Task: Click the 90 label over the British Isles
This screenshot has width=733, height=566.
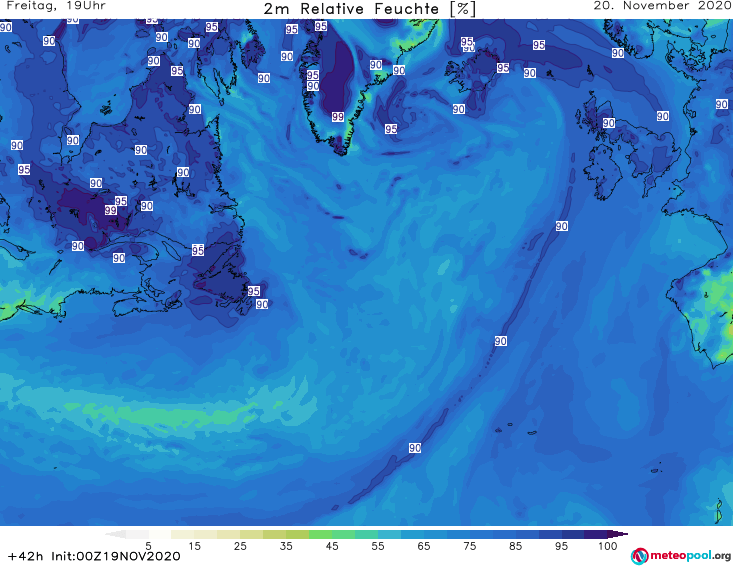Action: point(608,123)
